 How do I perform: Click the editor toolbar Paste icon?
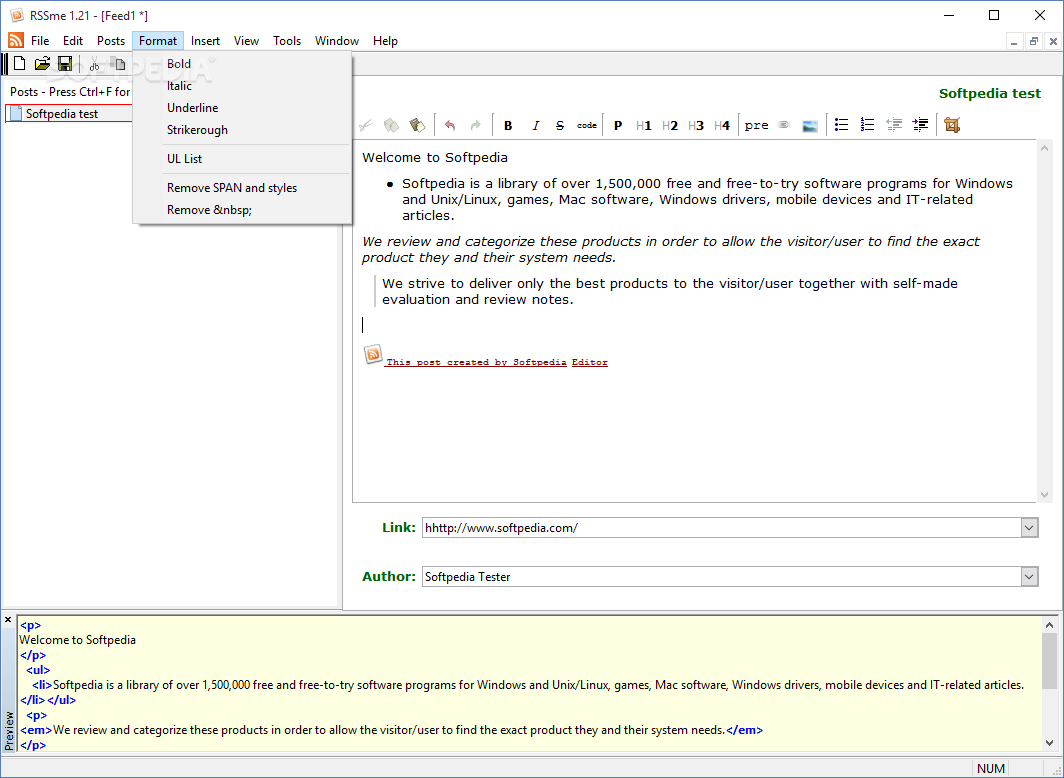click(417, 125)
